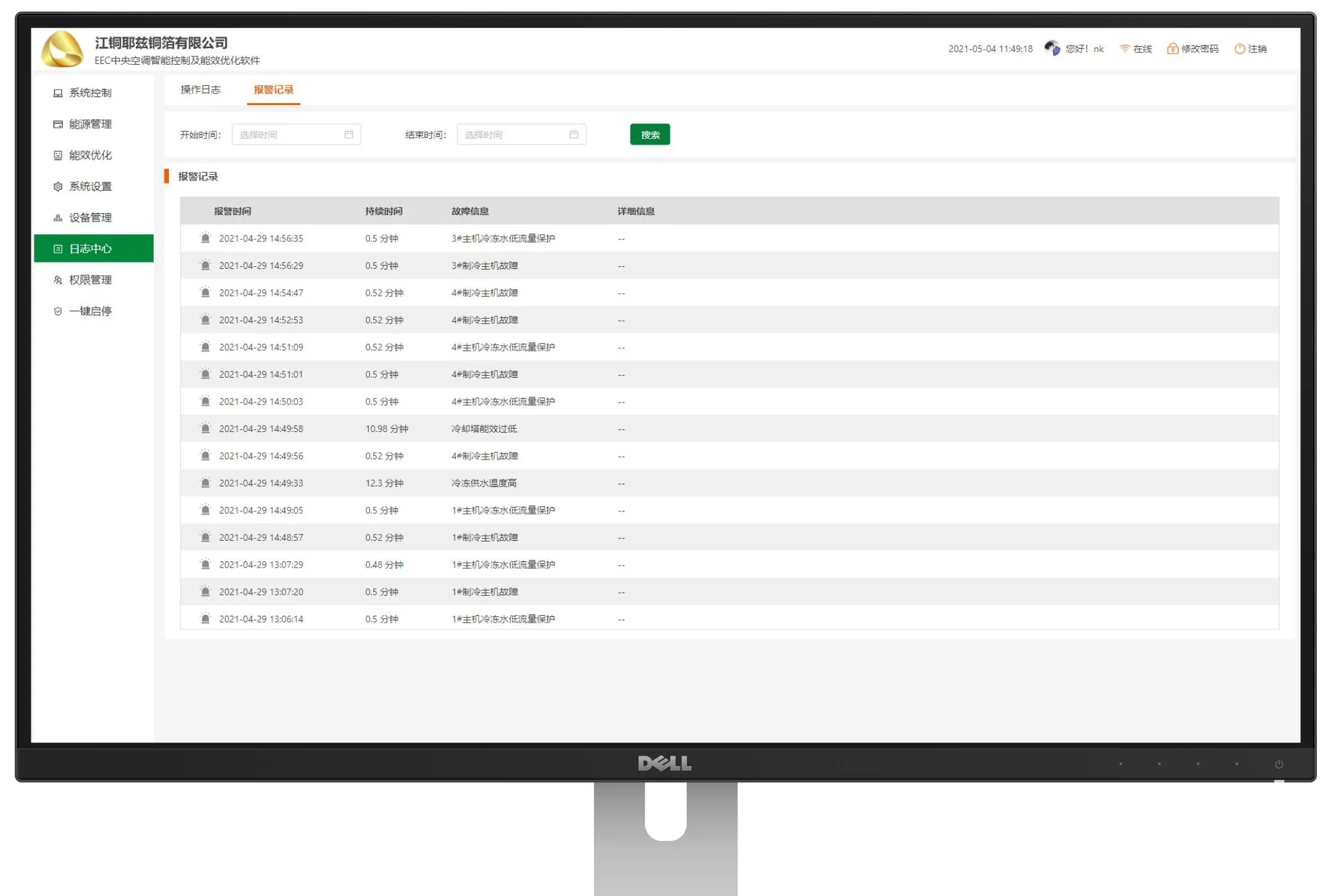The width and height of the screenshot is (1331, 896).
Task: Open the 开始时间 date picker
Action: click(294, 134)
